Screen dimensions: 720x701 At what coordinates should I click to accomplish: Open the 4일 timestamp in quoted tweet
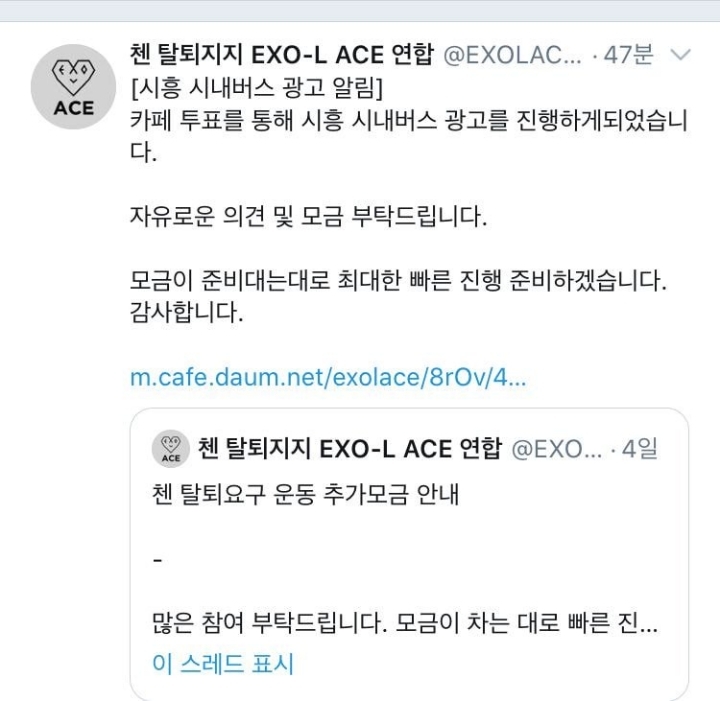(x=640, y=449)
